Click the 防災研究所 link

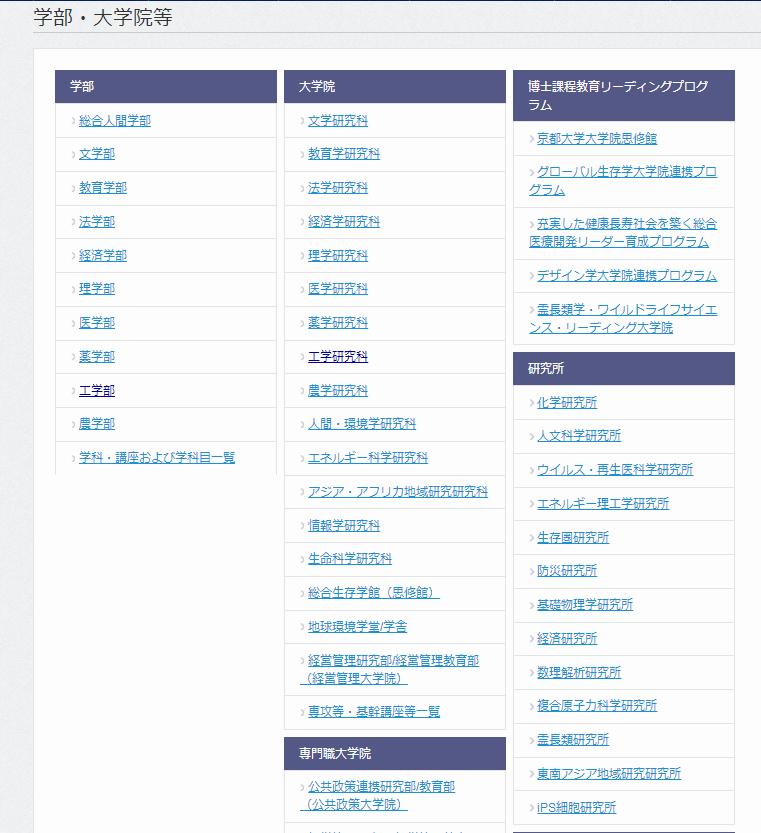(566, 571)
